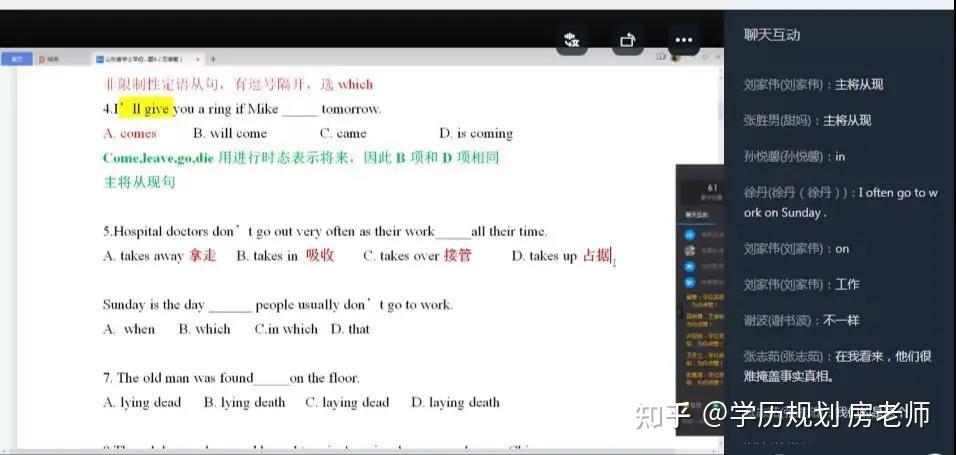Click question 7 The old man sentence
Image resolution: width=956 pixels, height=455 pixels.
pyautogui.click(x=231, y=378)
